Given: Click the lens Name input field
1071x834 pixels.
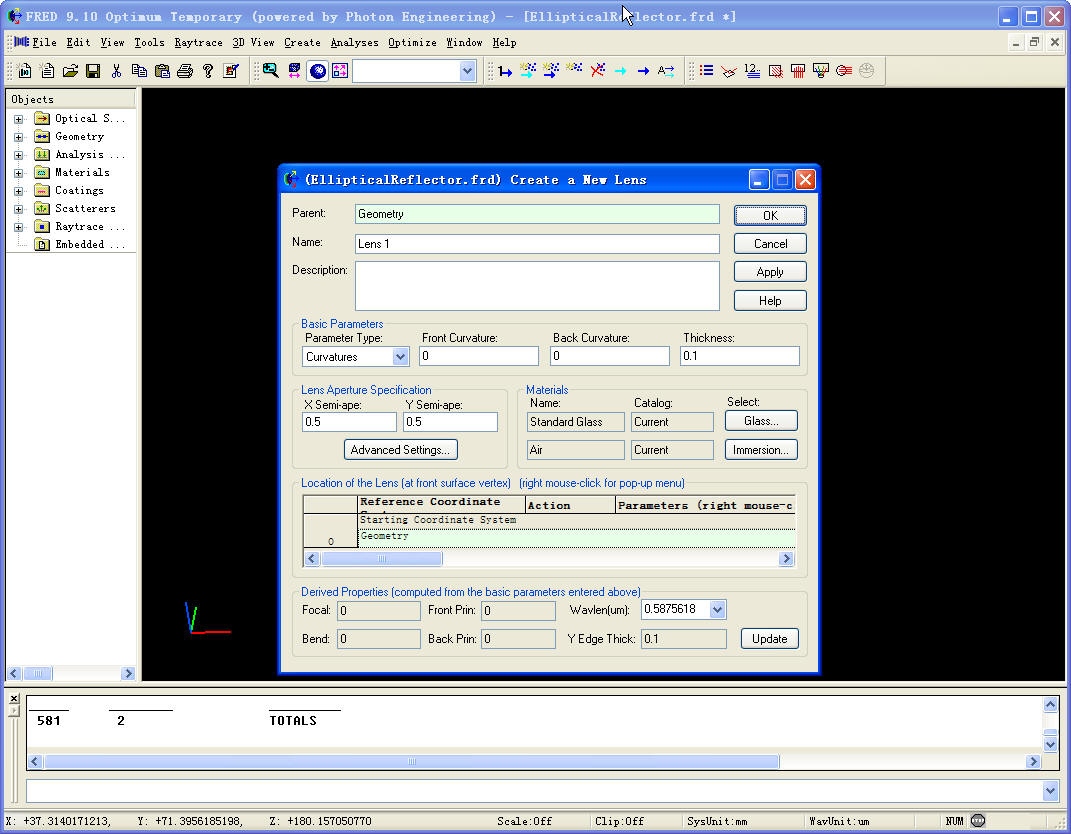Looking at the screenshot, I should 537,244.
